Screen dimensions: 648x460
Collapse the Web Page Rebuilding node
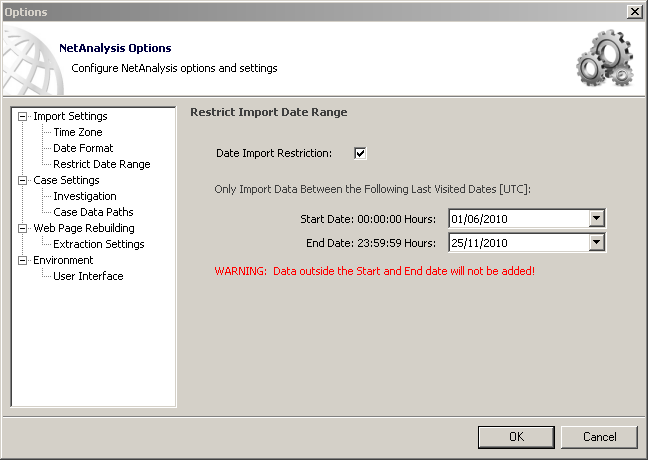[22, 229]
